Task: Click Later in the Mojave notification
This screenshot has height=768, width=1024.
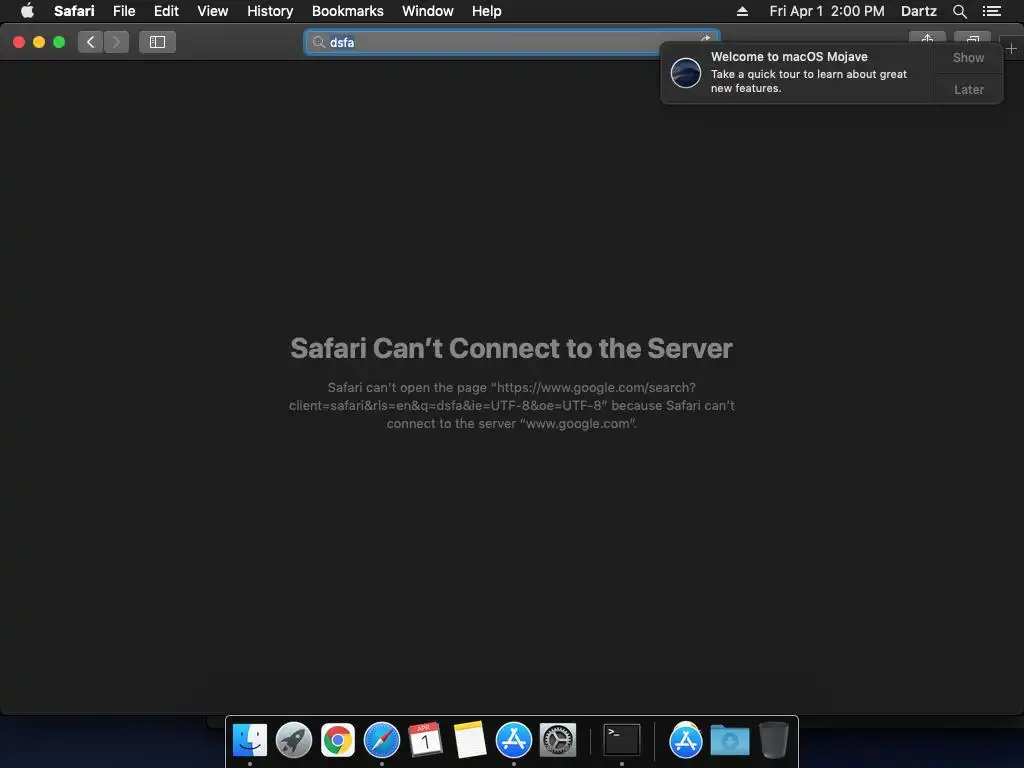Action: pos(968,89)
